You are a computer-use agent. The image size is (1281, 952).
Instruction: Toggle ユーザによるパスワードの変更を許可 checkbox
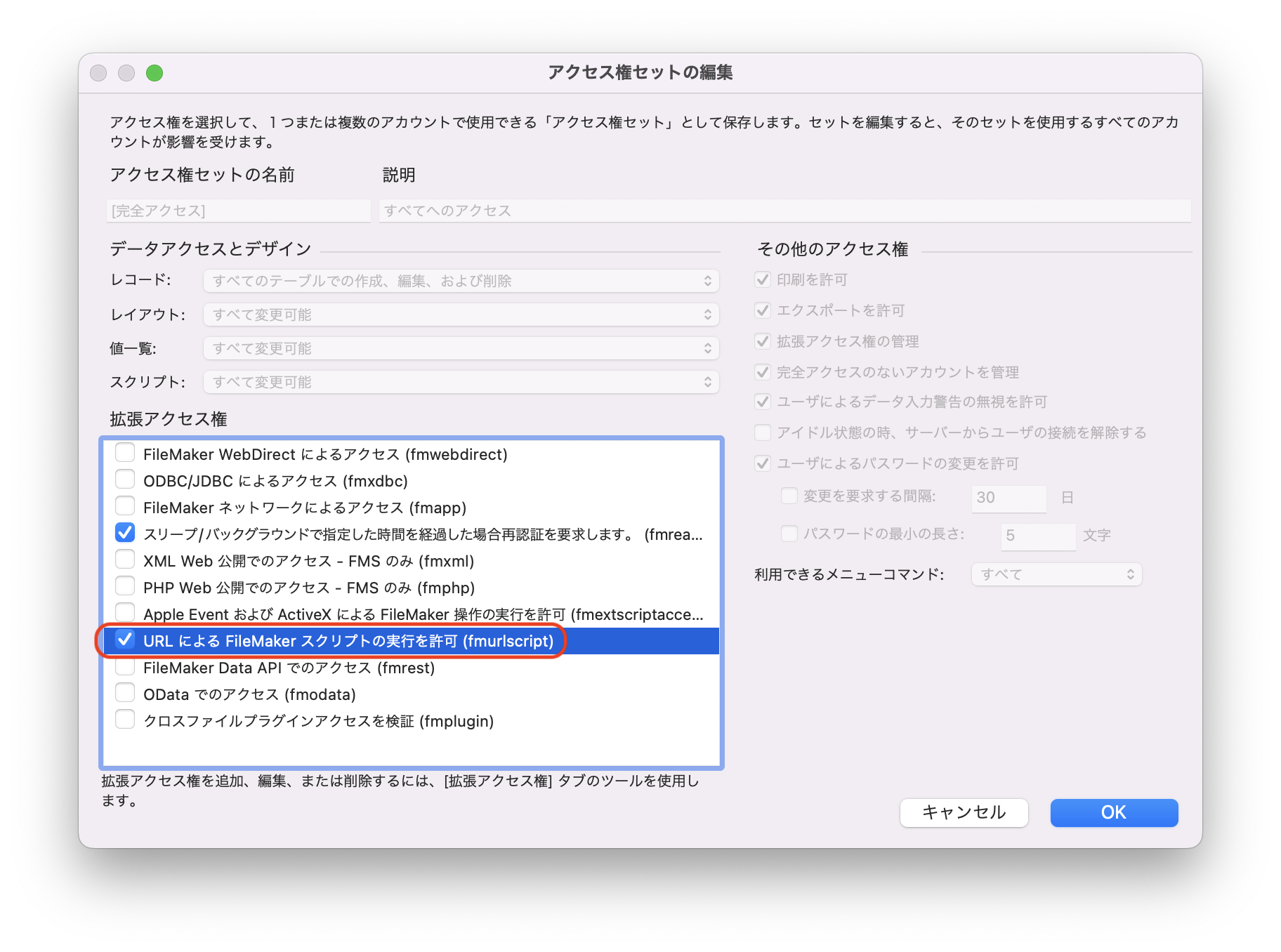tap(763, 463)
